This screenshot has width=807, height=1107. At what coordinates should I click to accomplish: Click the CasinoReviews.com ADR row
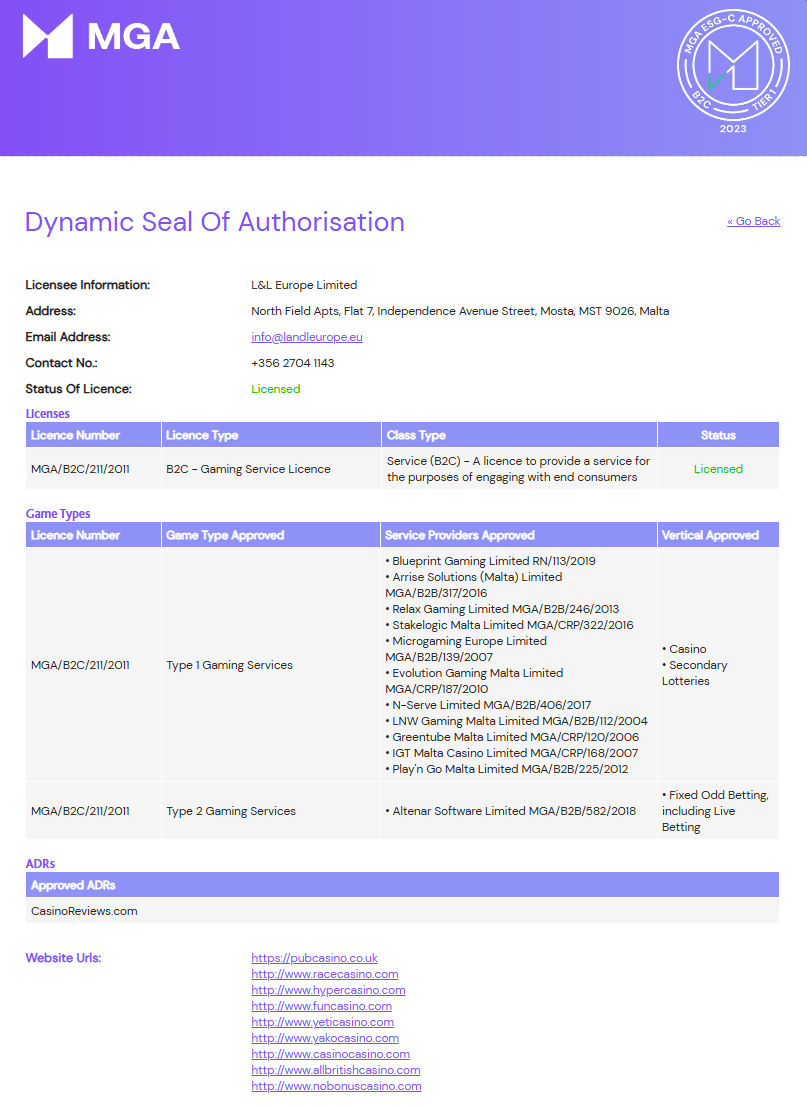point(402,911)
